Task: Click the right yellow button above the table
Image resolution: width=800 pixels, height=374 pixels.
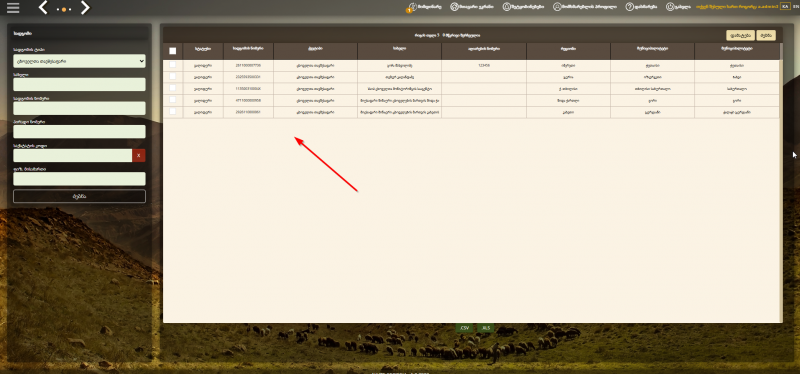Action: [x=766, y=36]
